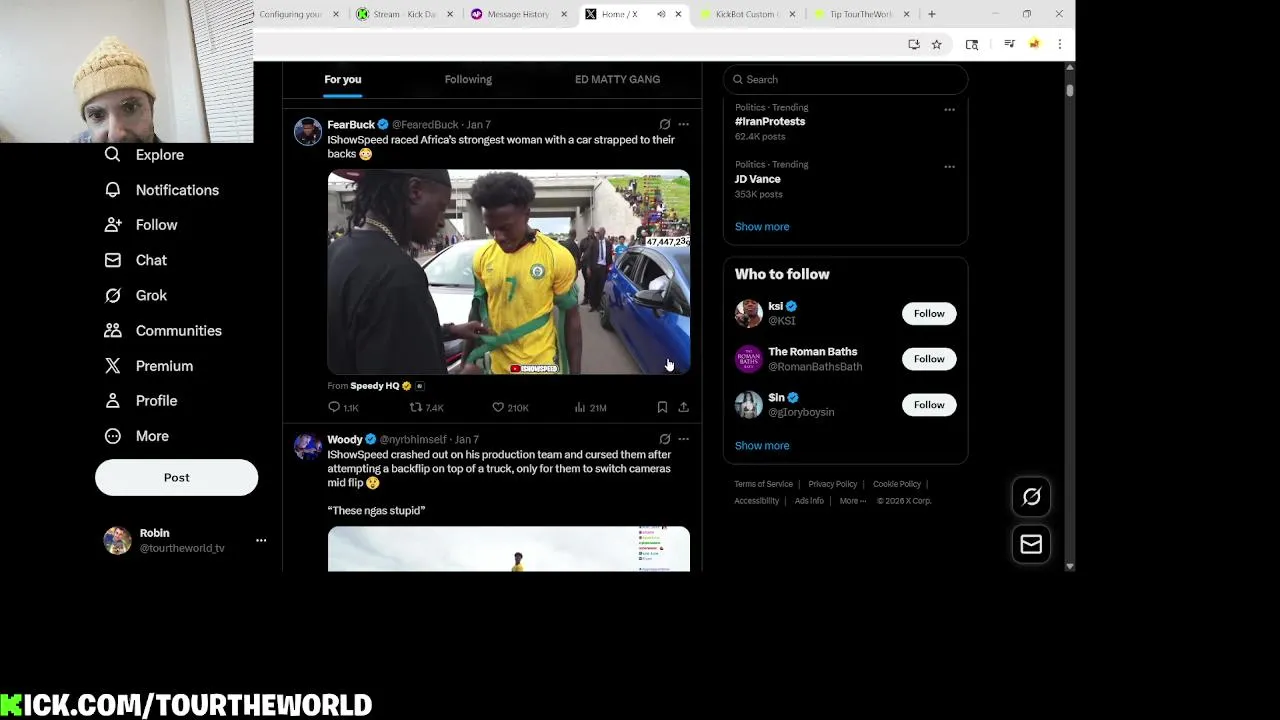Screen dimensions: 1280x720
Task: Open Privacy Policy link
Action: click(x=832, y=484)
